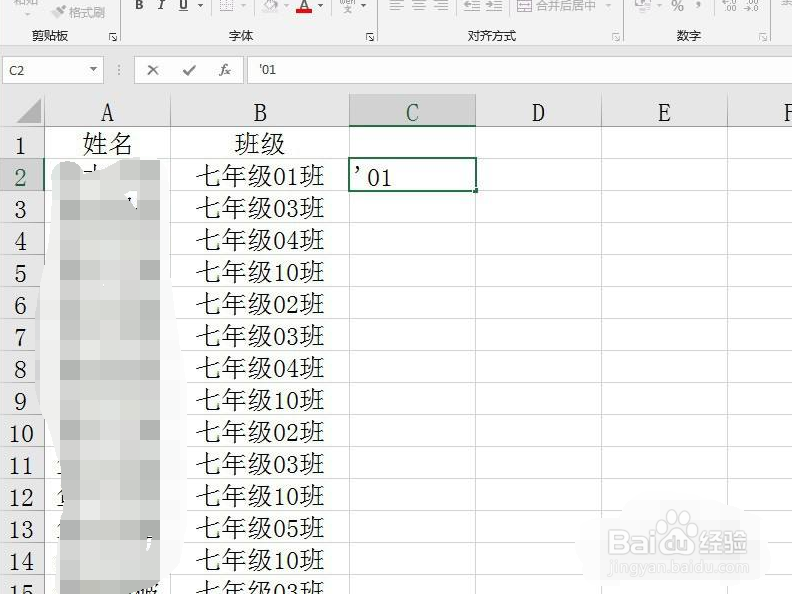This screenshot has height=594, width=792.
Task: Confirm the entry with the checkmark button
Action: coord(189,70)
